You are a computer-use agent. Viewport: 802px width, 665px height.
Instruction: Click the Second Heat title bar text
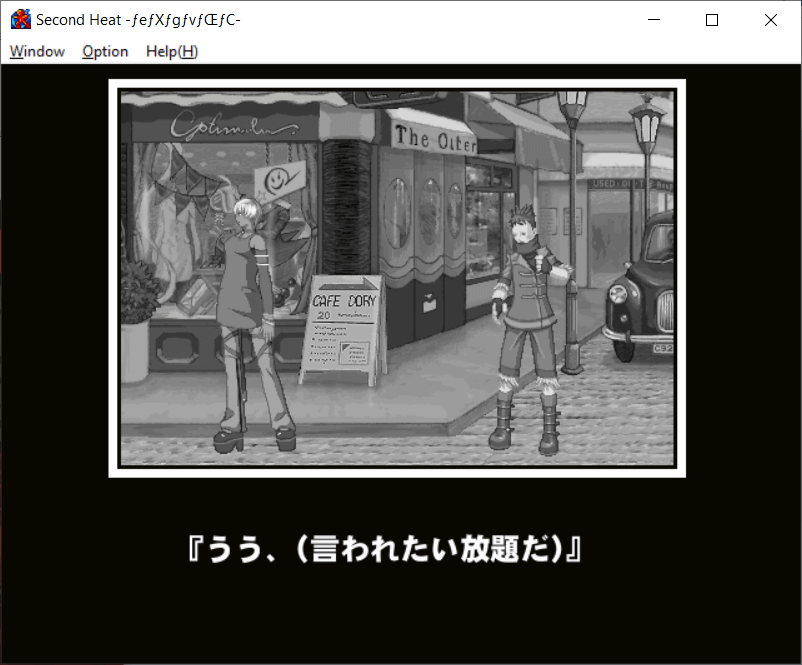pos(138,20)
